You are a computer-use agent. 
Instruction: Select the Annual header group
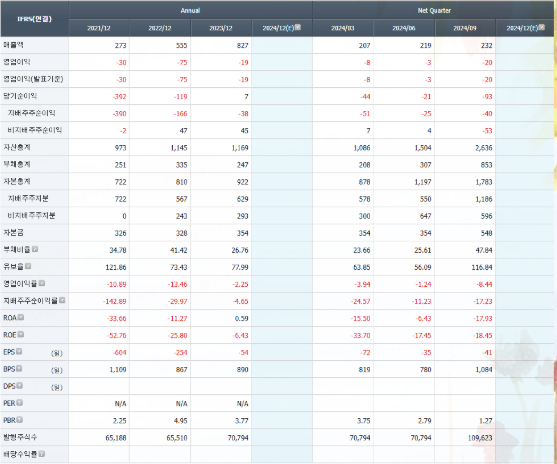tap(190, 10)
